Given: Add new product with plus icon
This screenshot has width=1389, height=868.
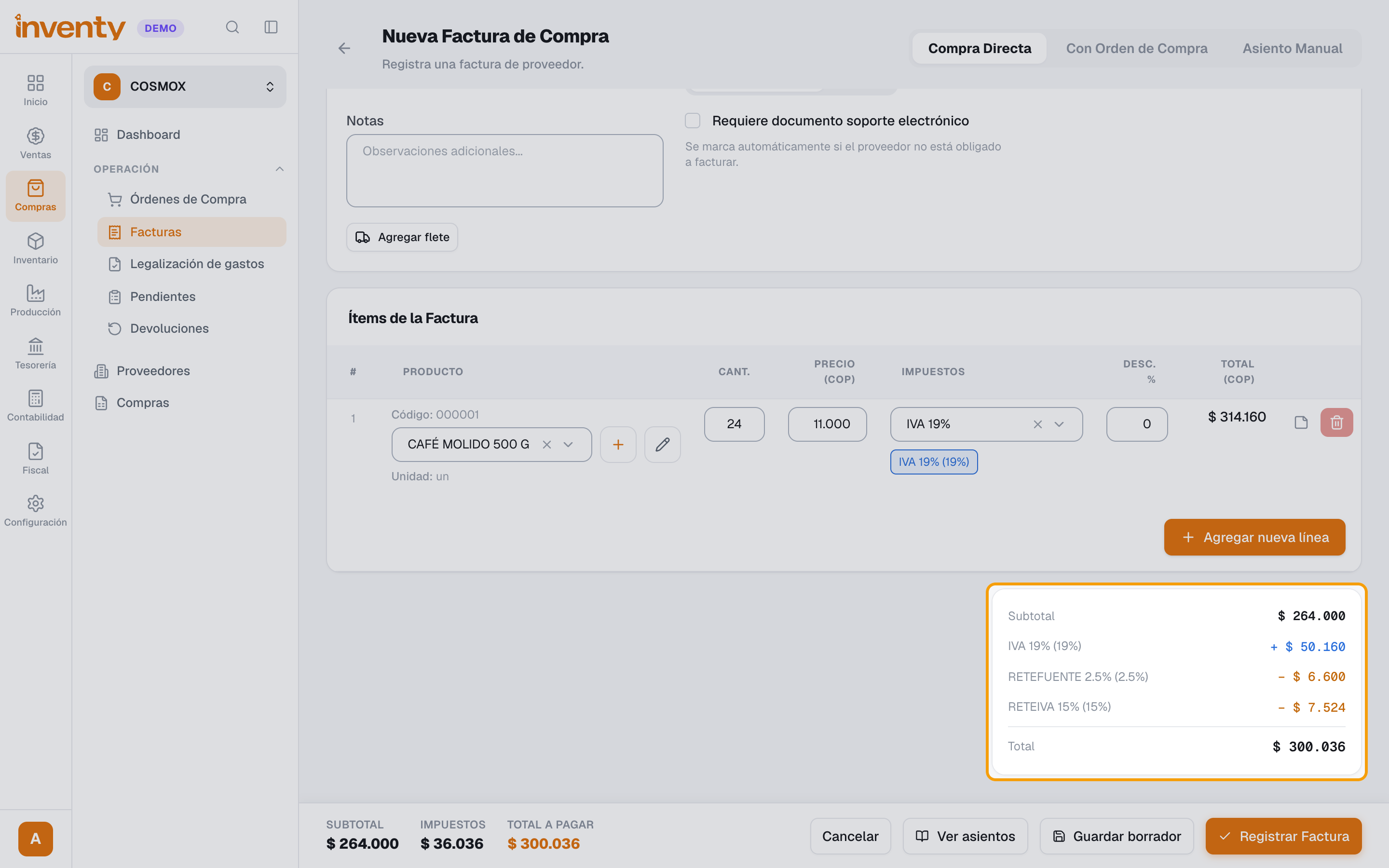Looking at the screenshot, I should click(618, 444).
